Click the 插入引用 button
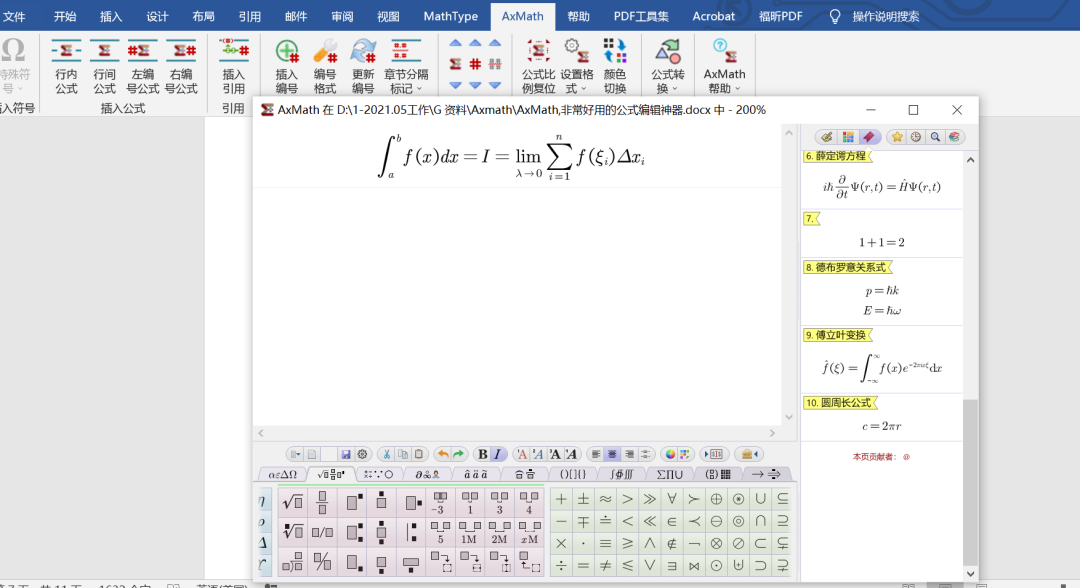This screenshot has height=588, width=1080. click(233, 66)
